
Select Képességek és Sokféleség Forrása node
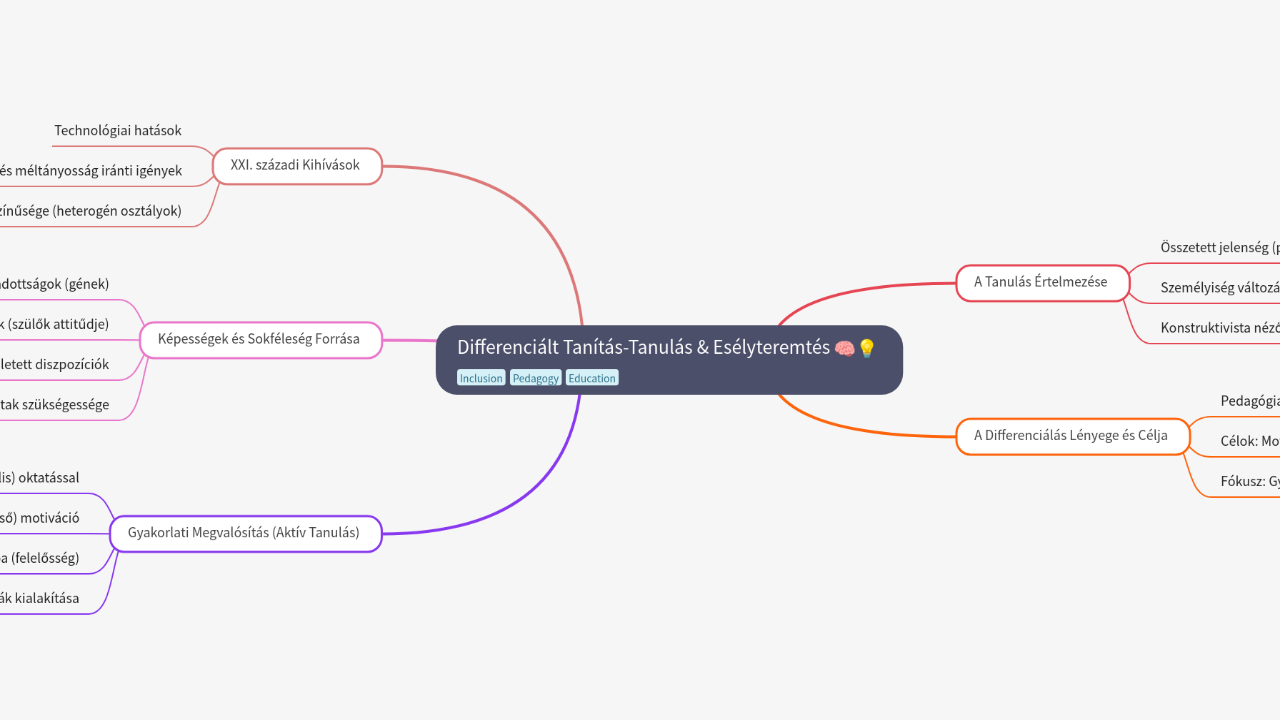coord(259,339)
